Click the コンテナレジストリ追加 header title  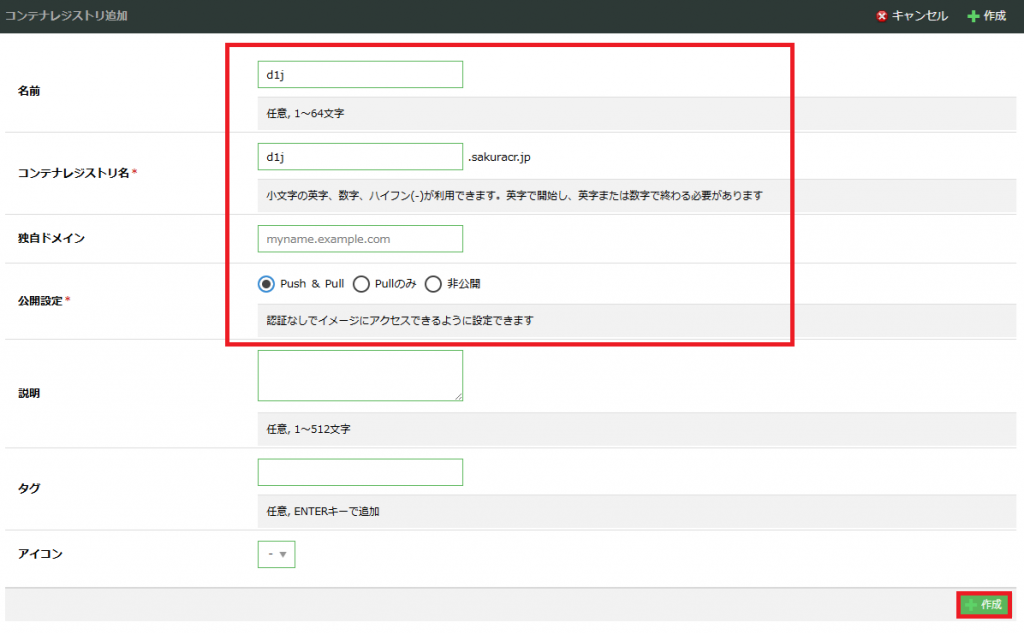click(x=66, y=16)
